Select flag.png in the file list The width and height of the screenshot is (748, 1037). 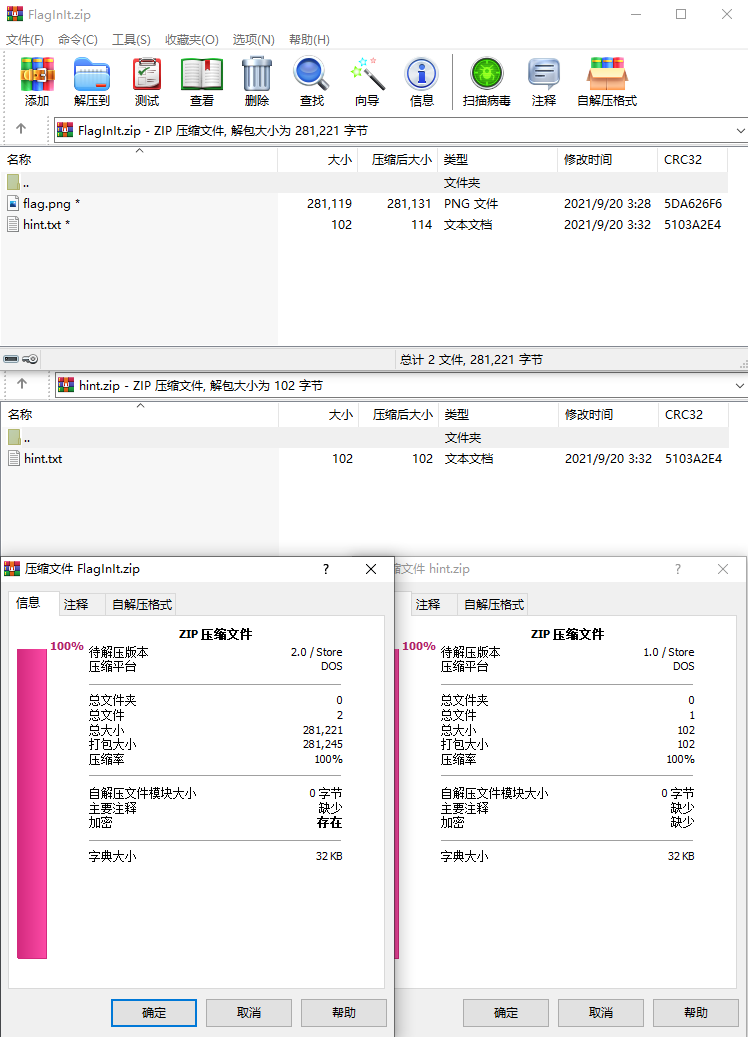coord(46,203)
